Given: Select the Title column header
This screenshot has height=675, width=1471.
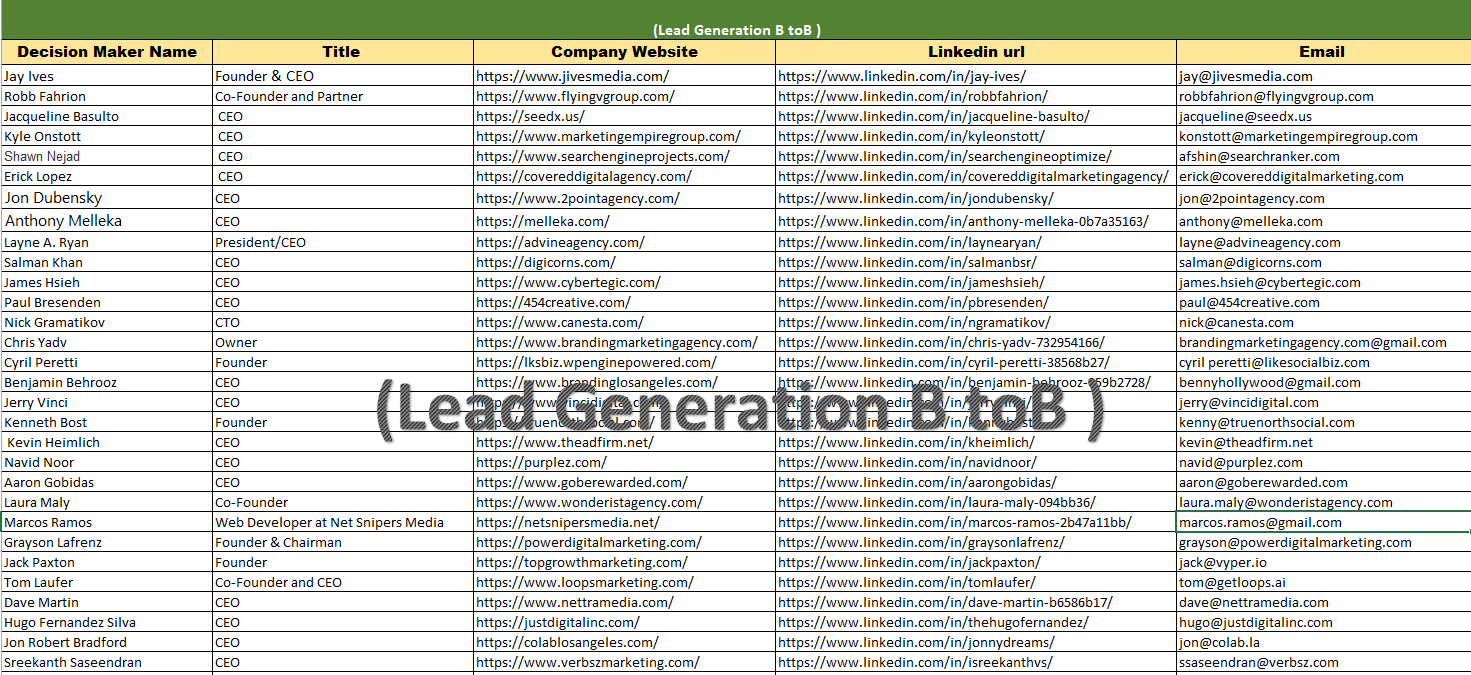Looking at the screenshot, I should coord(343,52).
